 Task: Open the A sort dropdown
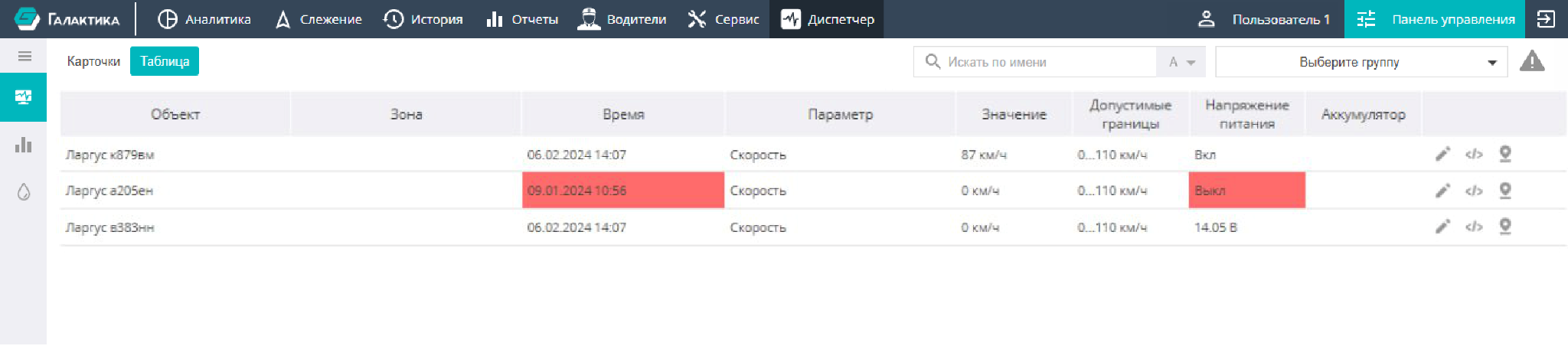1181,62
